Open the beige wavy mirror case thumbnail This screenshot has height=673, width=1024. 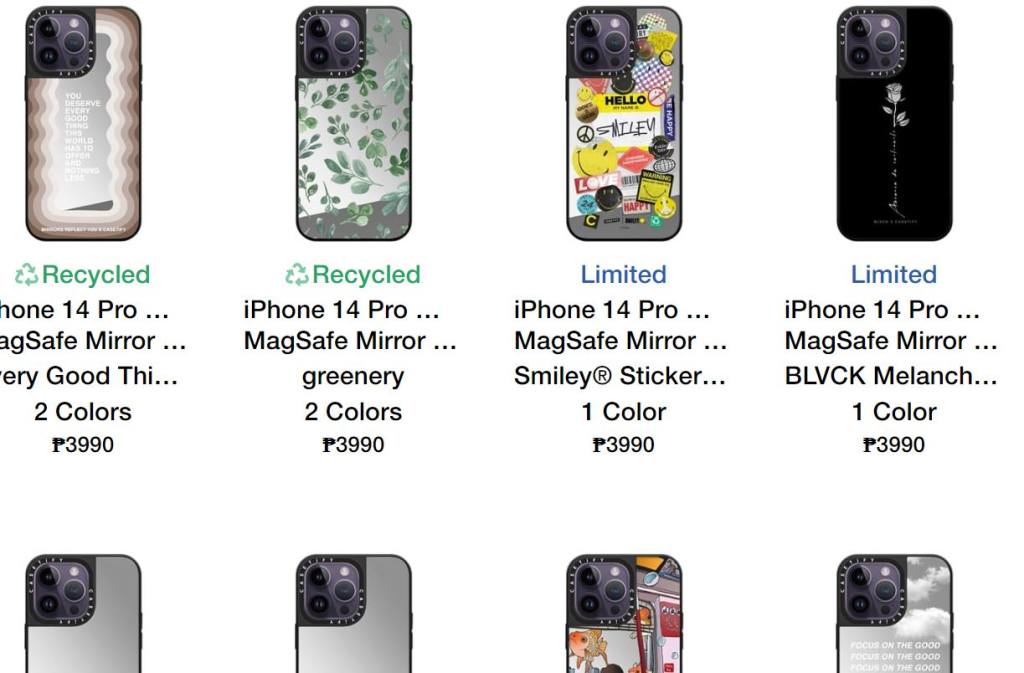pyautogui.click(x=83, y=123)
